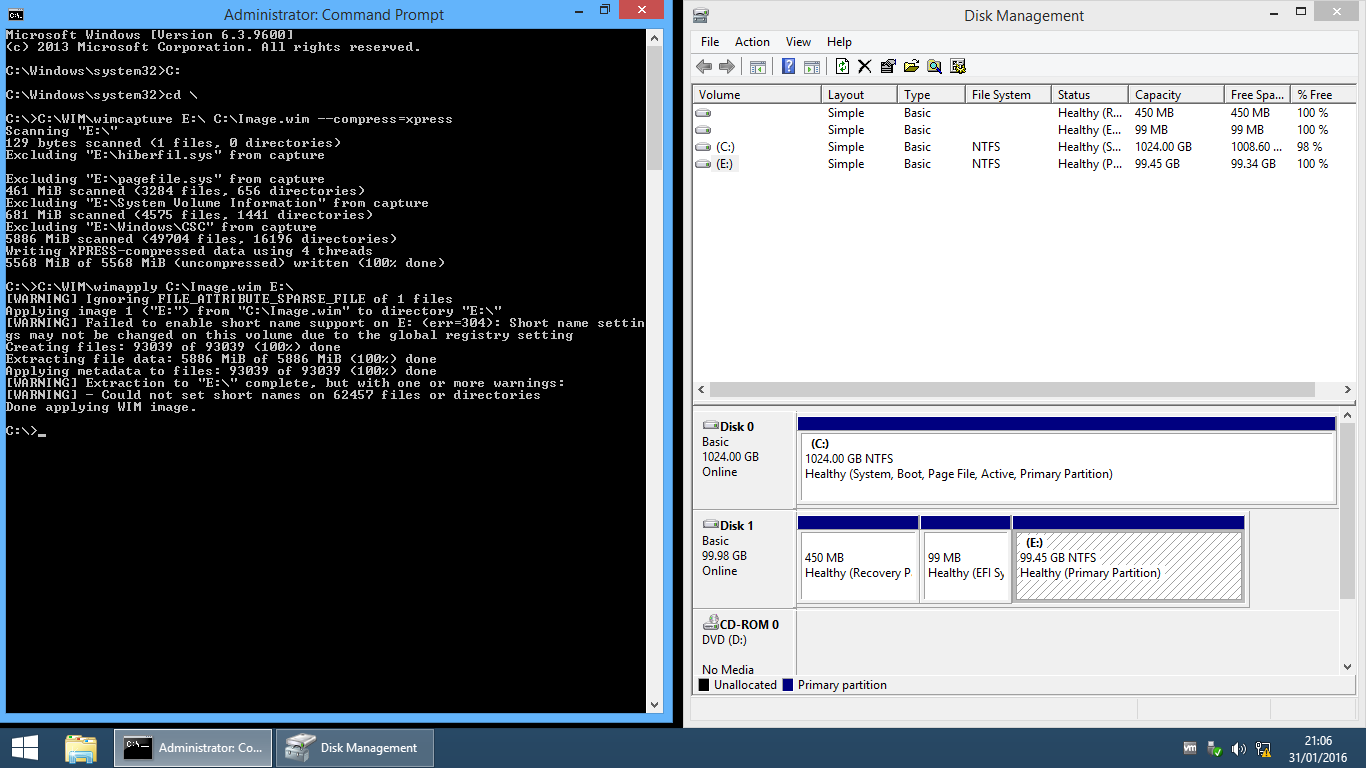Open File Explorer from the taskbar
This screenshot has width=1366, height=768.
[x=81, y=748]
